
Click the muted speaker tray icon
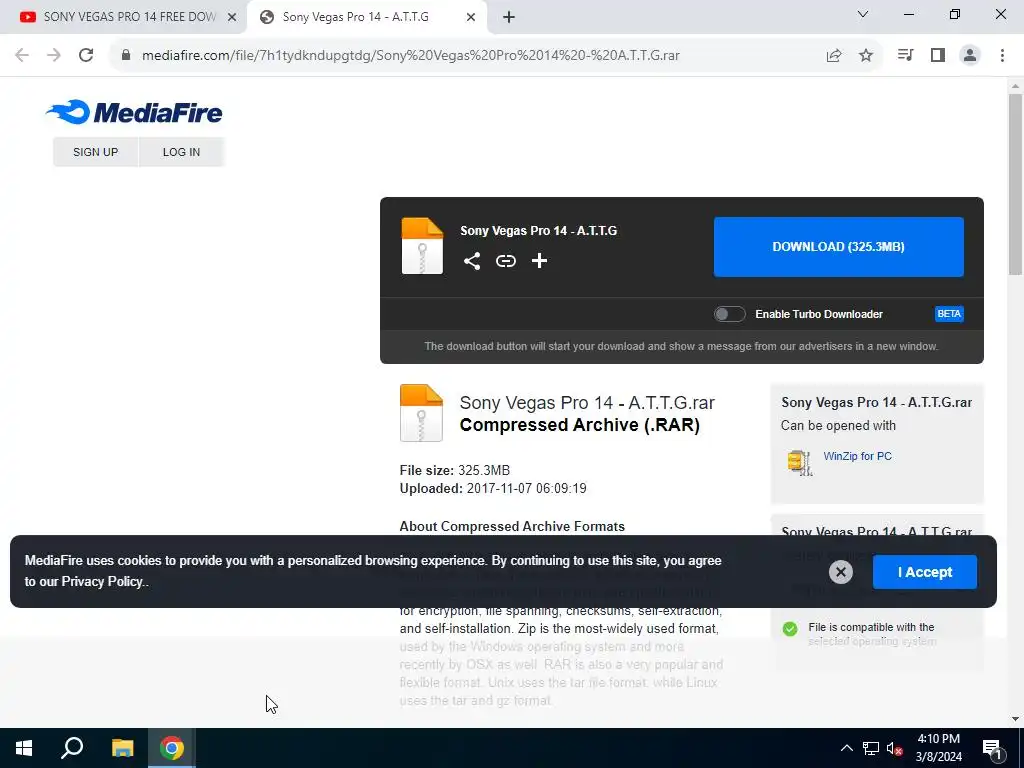(895, 748)
